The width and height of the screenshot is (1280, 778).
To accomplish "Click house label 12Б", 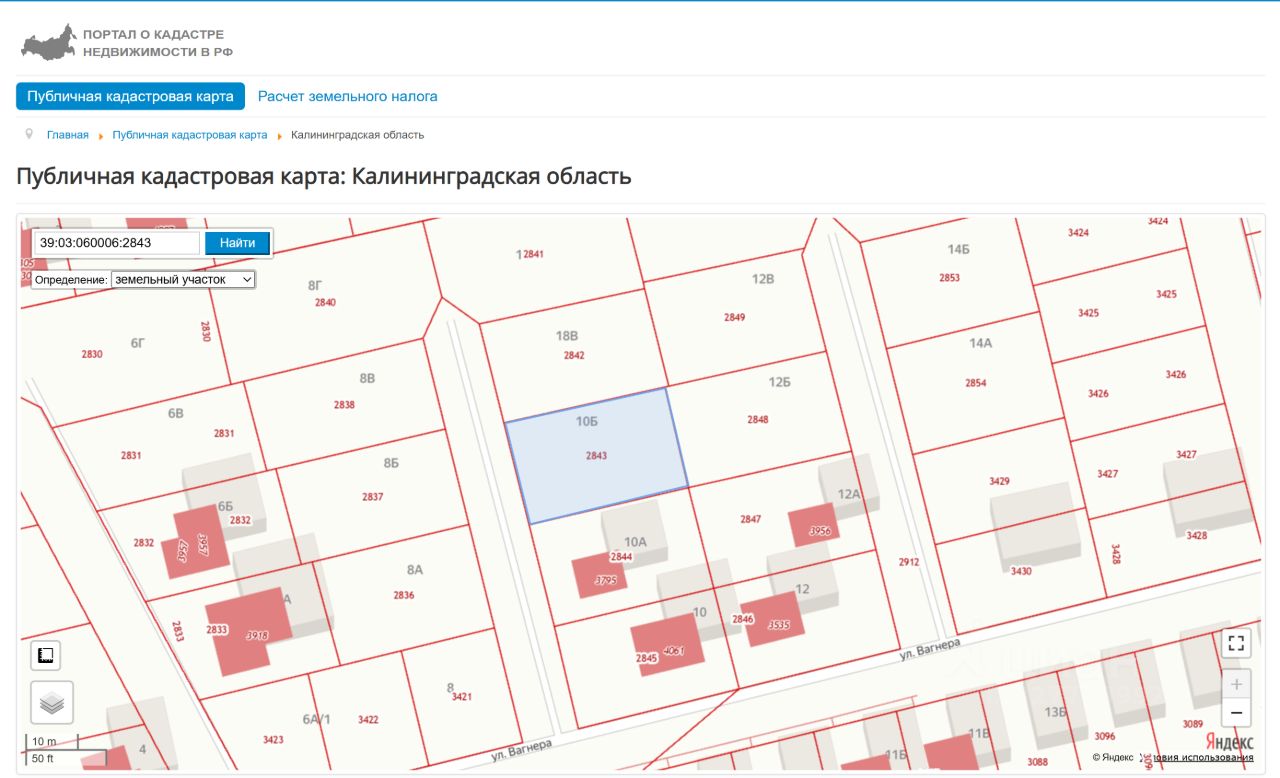I will pos(780,382).
